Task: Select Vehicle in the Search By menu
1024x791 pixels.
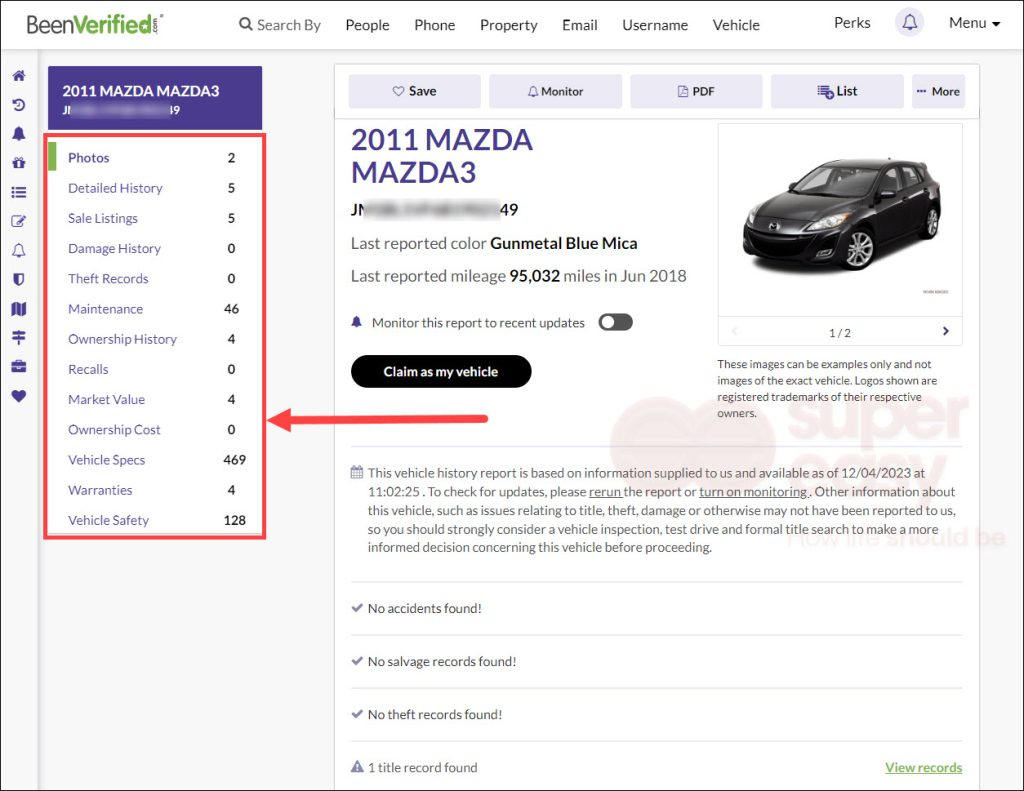Action: coord(736,25)
